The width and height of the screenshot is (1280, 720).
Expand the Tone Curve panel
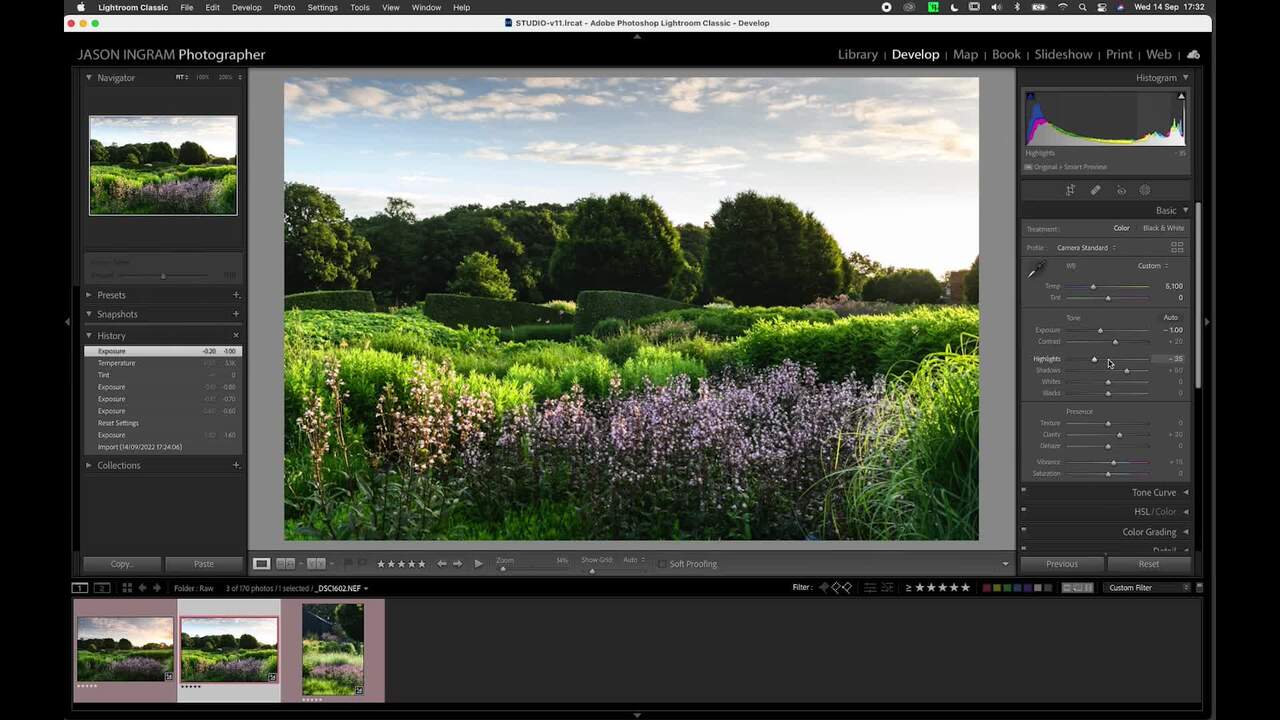click(1153, 492)
